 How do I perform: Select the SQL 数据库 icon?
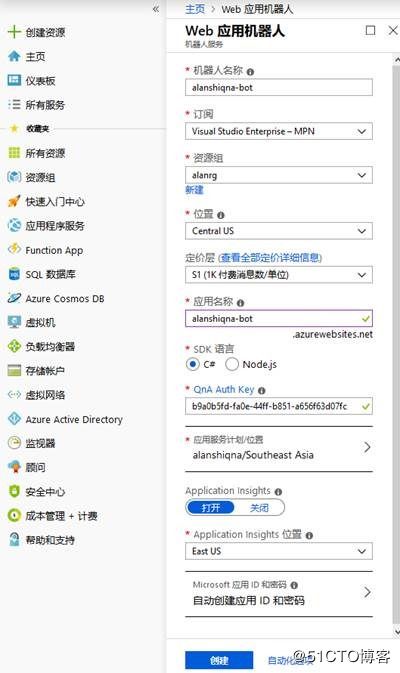click(14, 274)
